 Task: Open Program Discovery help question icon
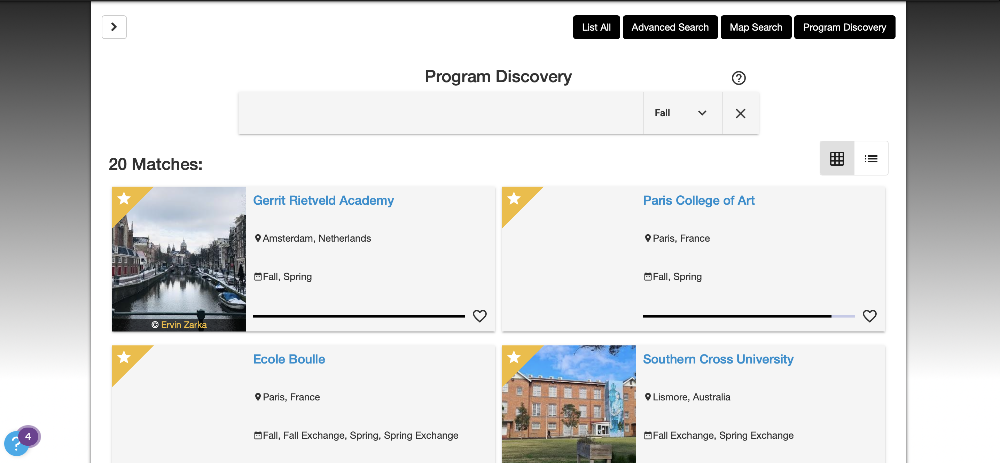coord(739,78)
